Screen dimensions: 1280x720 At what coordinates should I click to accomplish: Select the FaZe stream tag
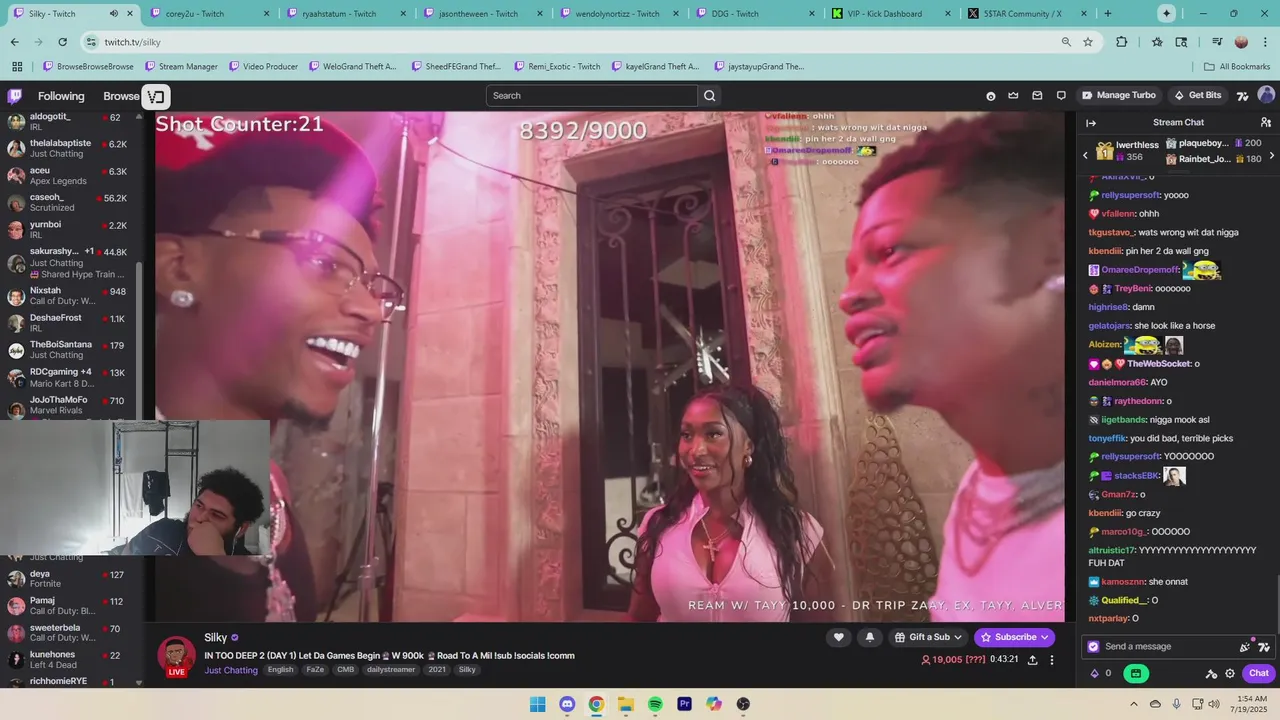pos(315,670)
